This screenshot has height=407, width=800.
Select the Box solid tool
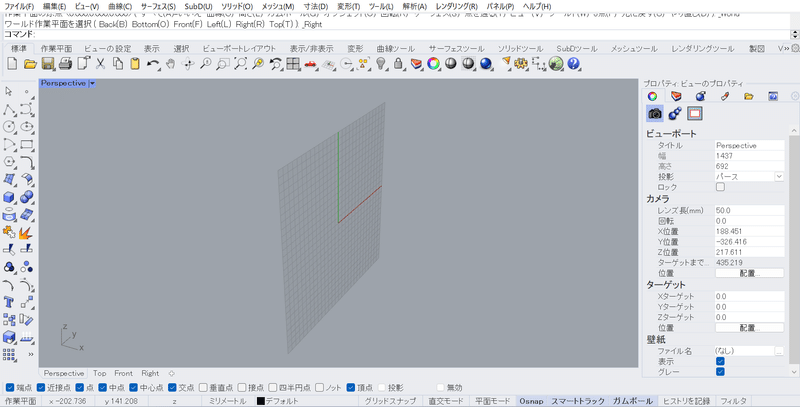(x=9, y=197)
